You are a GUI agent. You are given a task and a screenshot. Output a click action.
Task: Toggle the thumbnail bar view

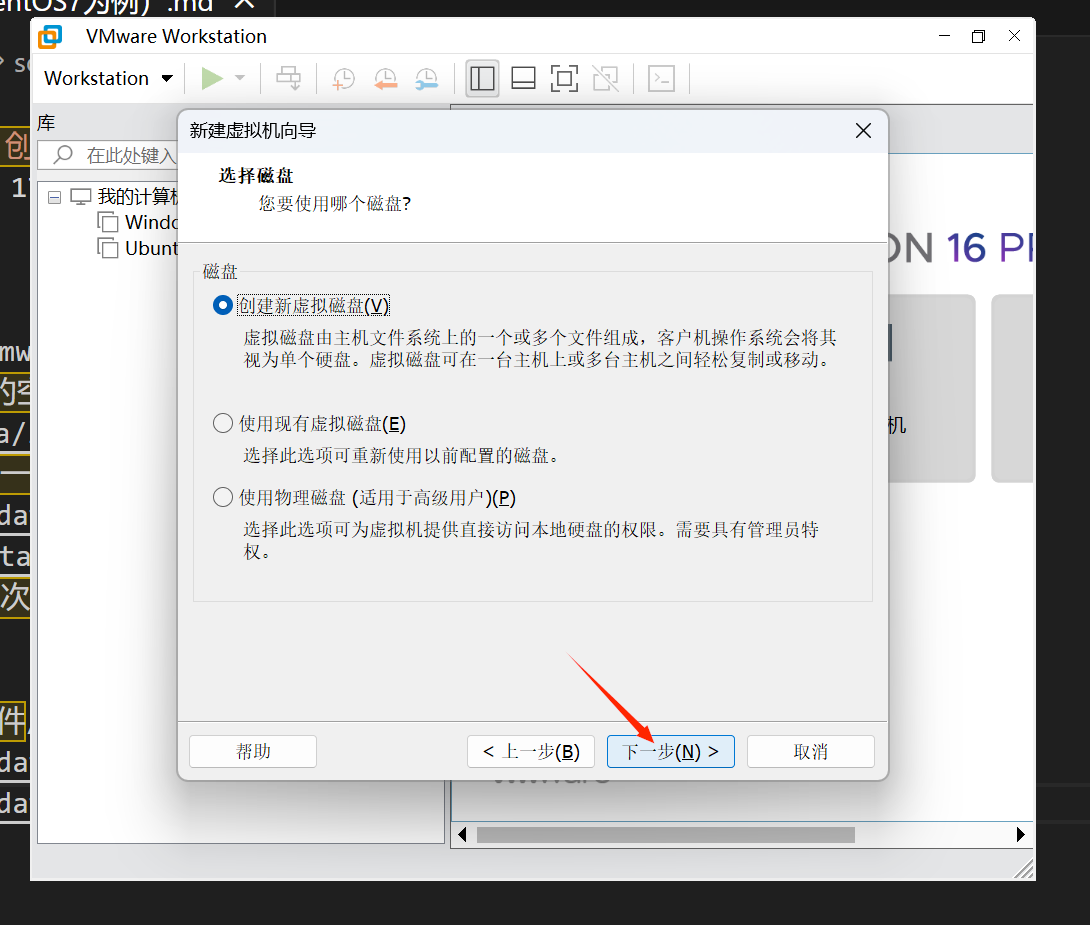tap(523, 79)
